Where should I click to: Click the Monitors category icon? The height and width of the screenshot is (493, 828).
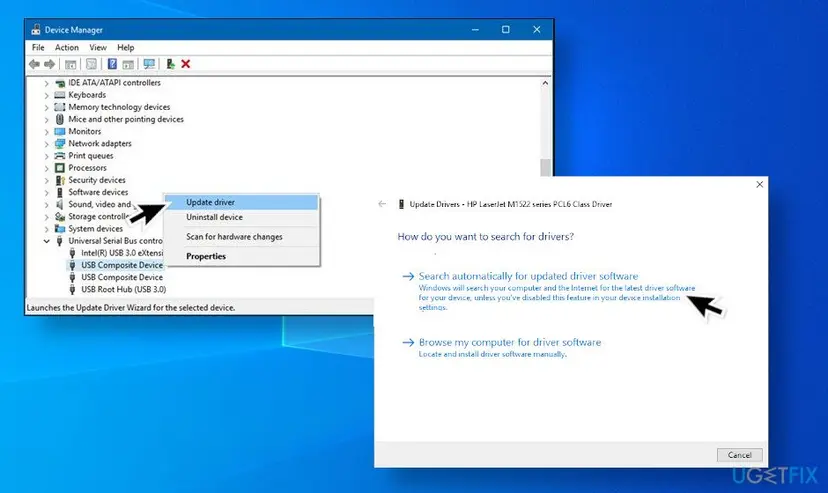point(60,131)
